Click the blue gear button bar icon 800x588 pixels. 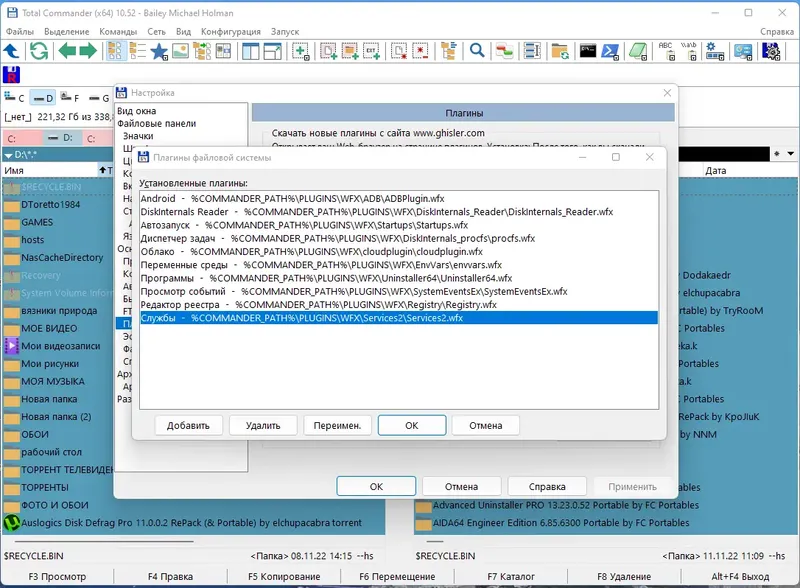(x=714, y=51)
